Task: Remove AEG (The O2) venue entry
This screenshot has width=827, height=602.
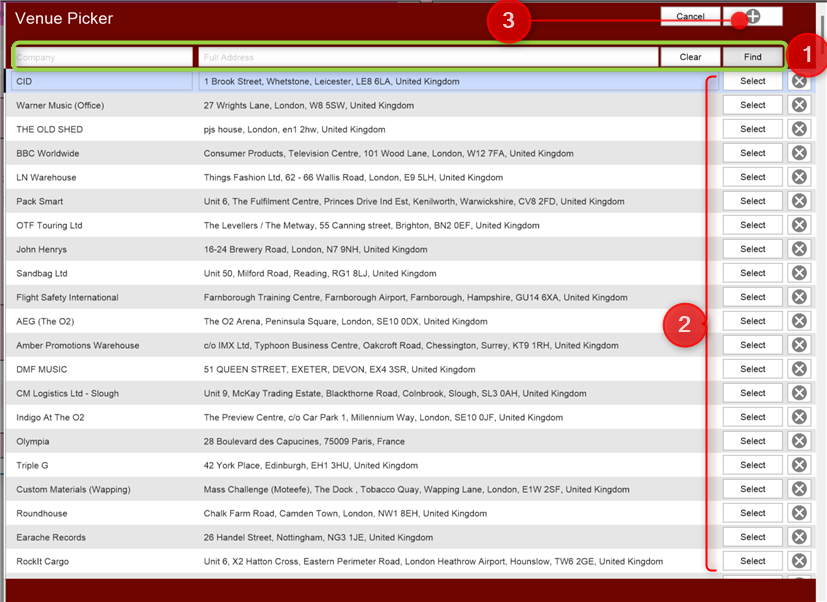Action: [x=799, y=321]
